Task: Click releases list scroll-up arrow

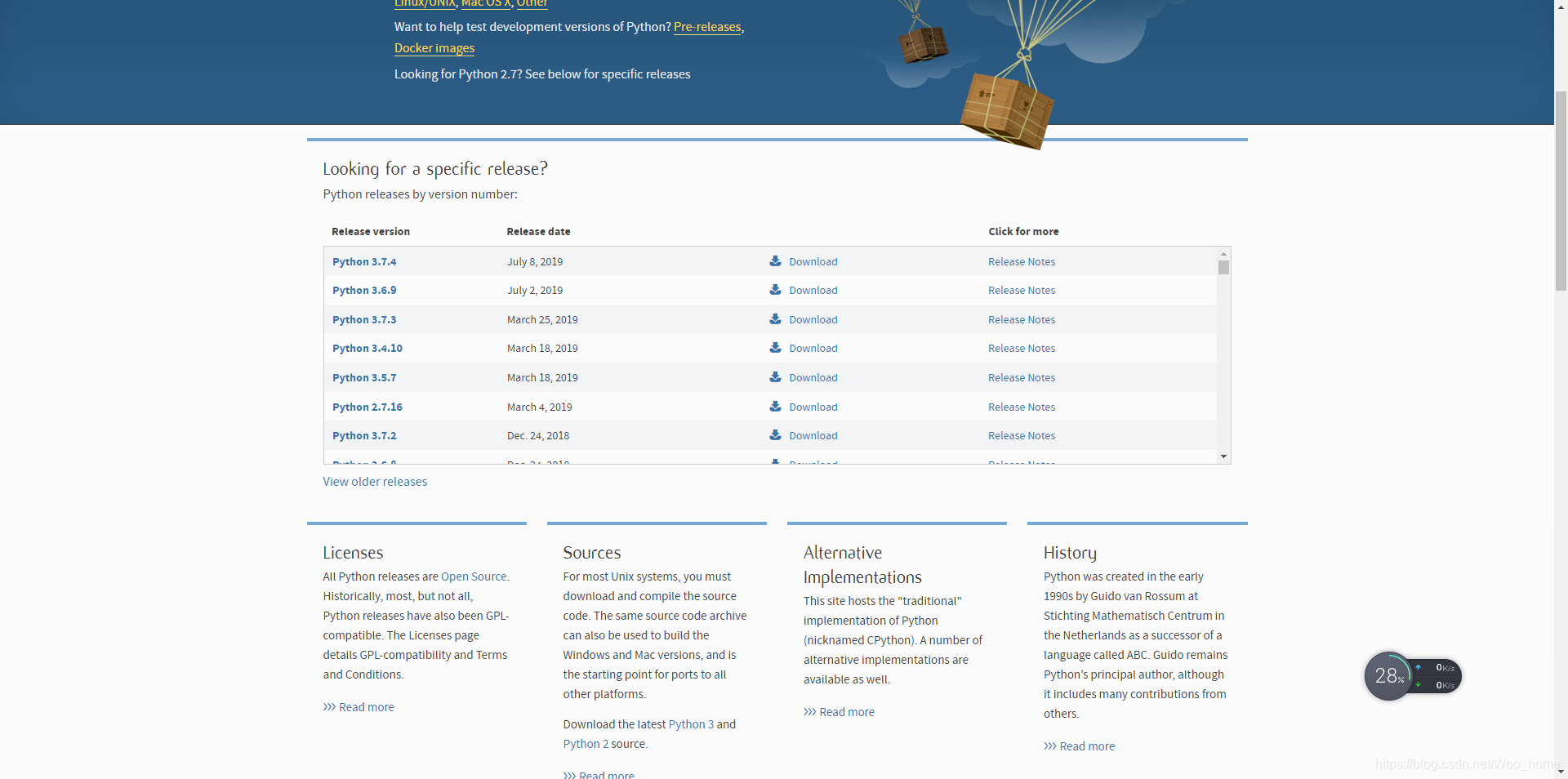Action: click(1223, 254)
